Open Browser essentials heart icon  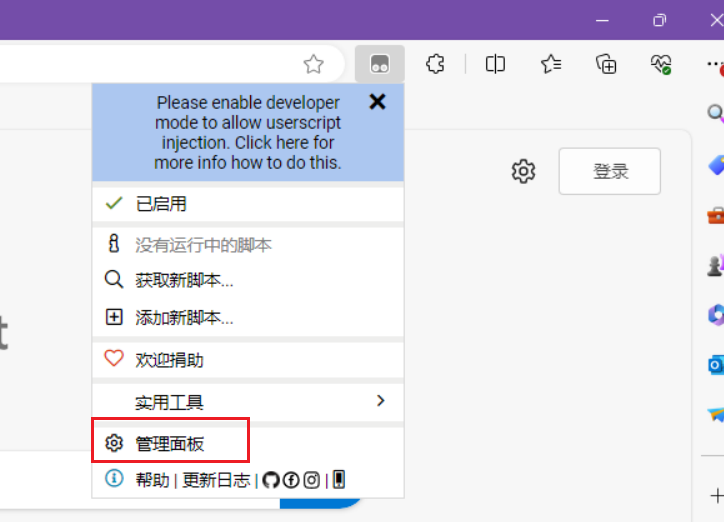(x=660, y=64)
